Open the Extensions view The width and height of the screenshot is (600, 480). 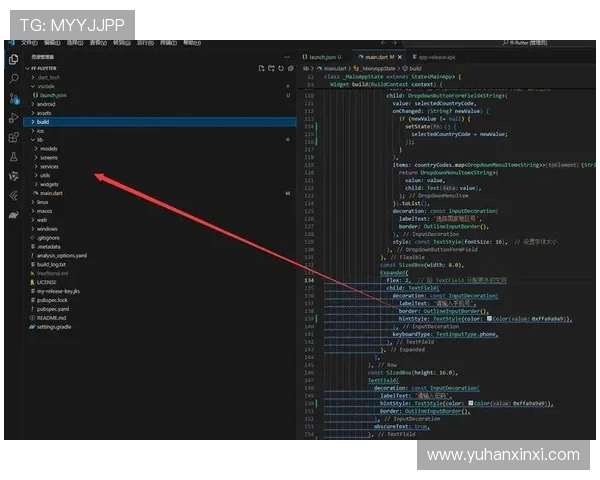tap(13, 138)
